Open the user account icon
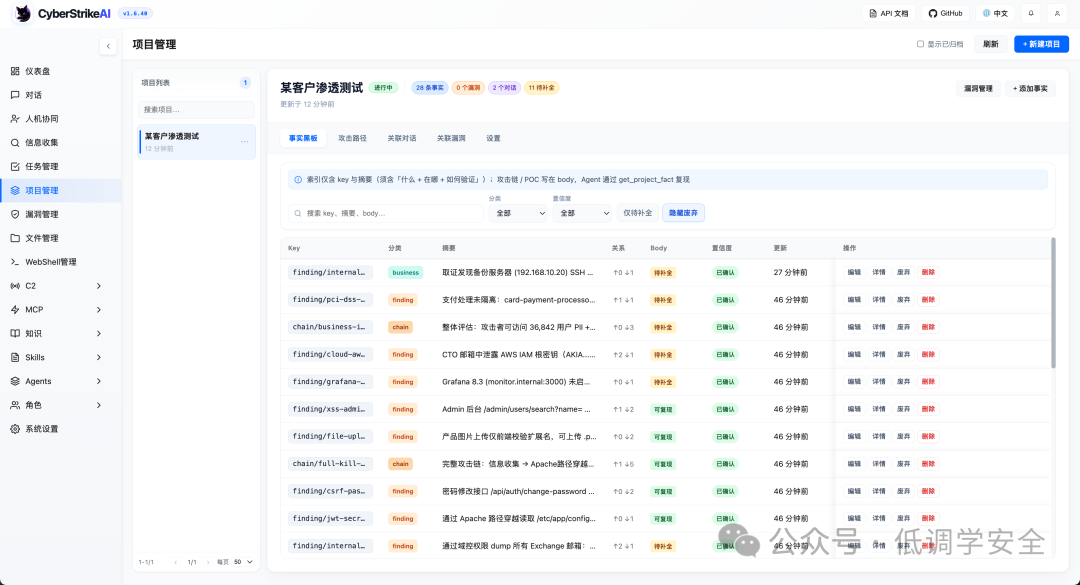This screenshot has height=585, width=1080. (x=1057, y=13)
